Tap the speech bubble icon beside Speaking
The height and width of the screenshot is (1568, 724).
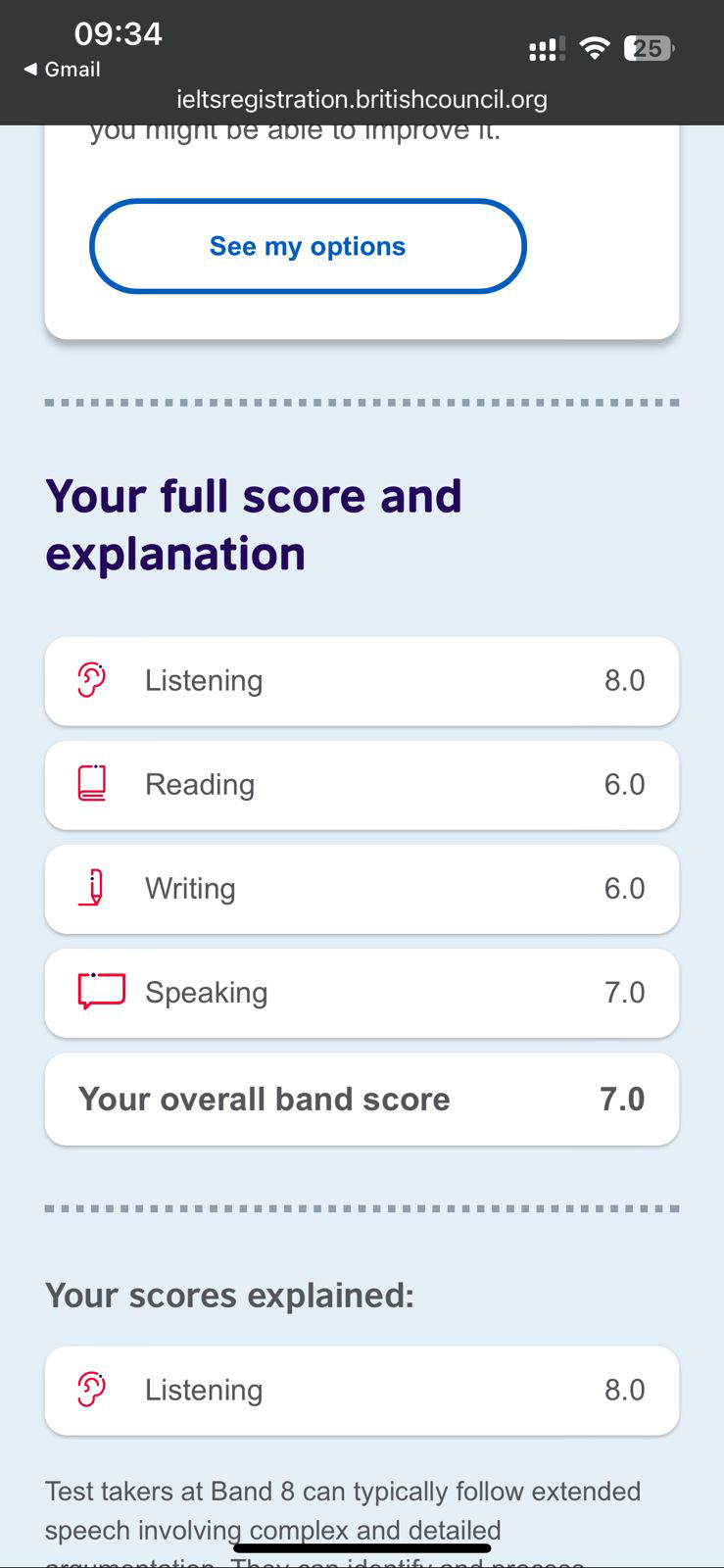coord(102,992)
